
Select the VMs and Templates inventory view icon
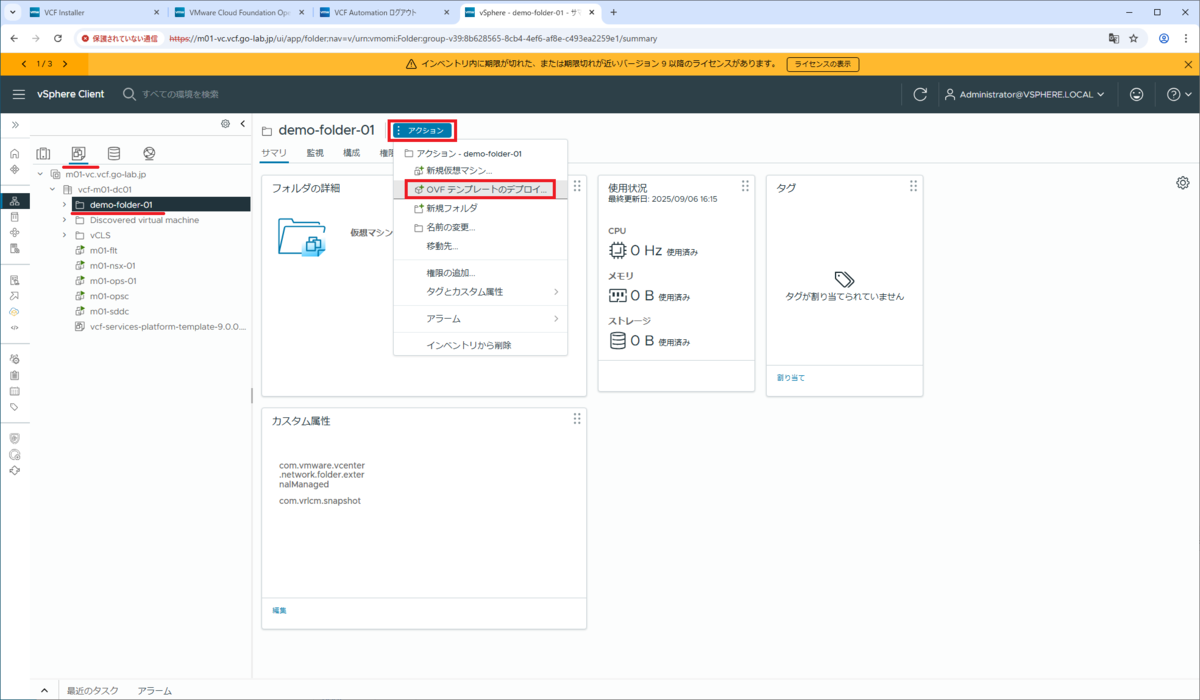(x=79, y=153)
